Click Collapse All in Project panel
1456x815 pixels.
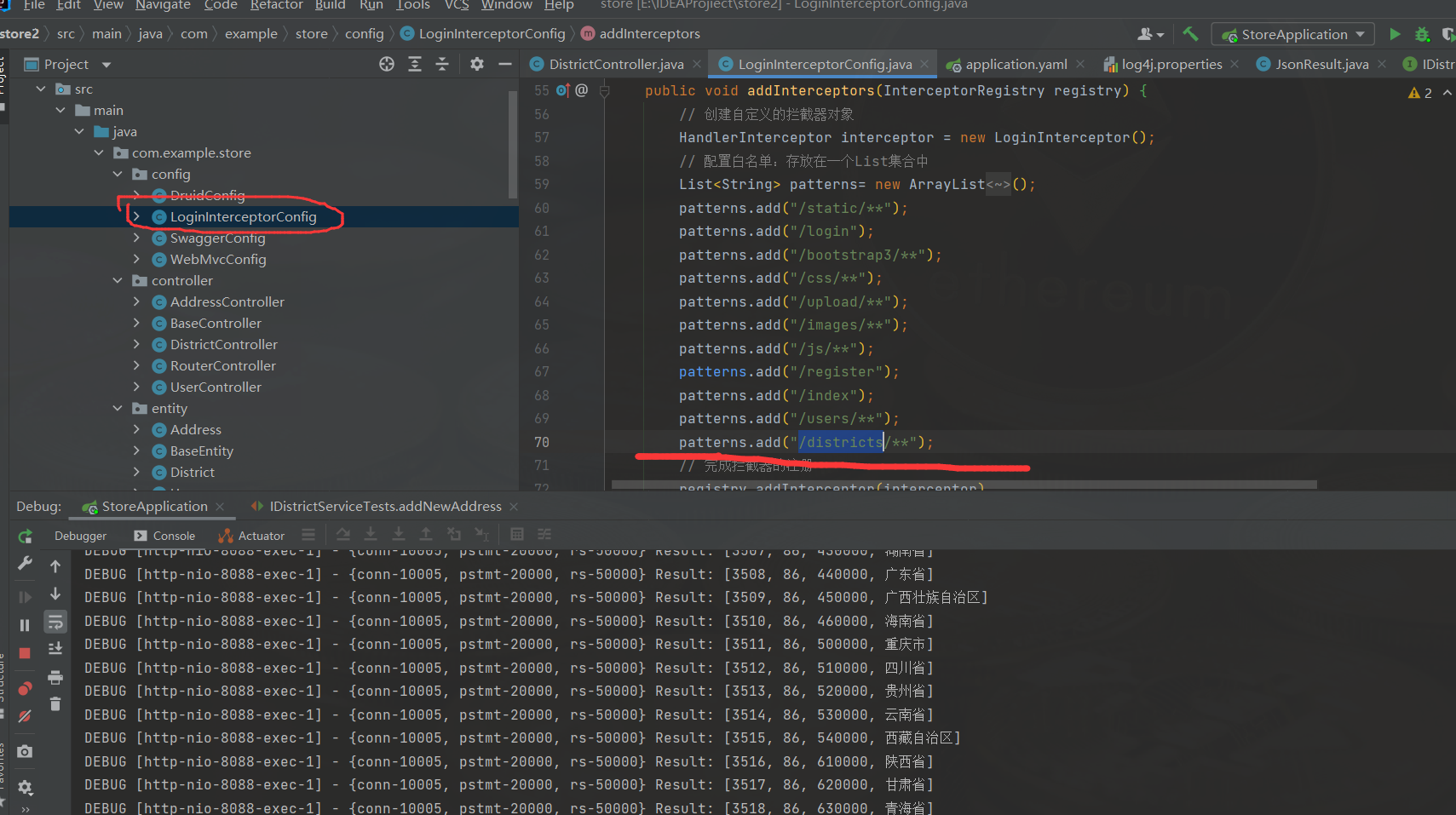click(x=442, y=64)
